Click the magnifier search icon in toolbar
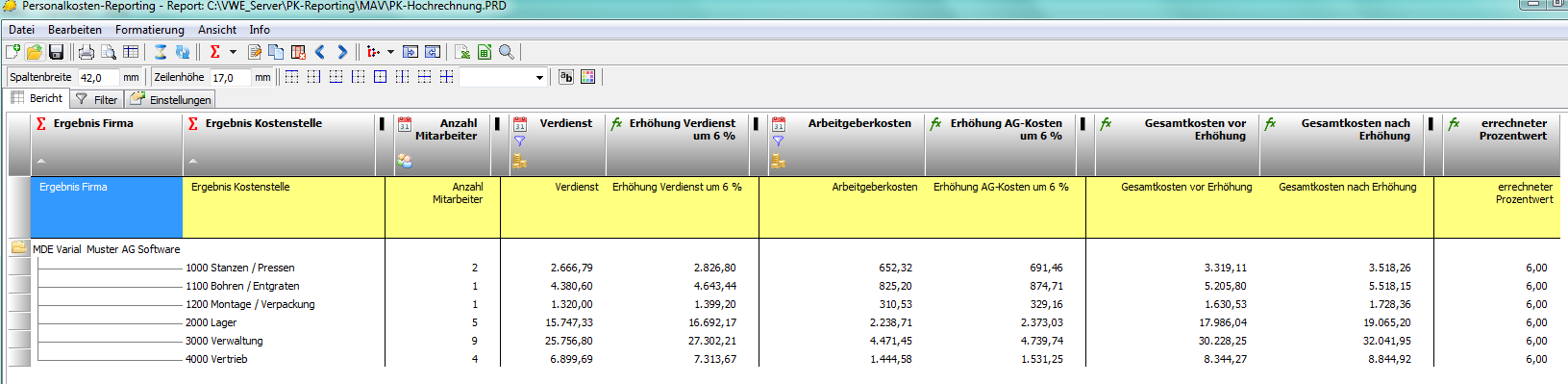This screenshot has height=384, width=1568. (507, 52)
